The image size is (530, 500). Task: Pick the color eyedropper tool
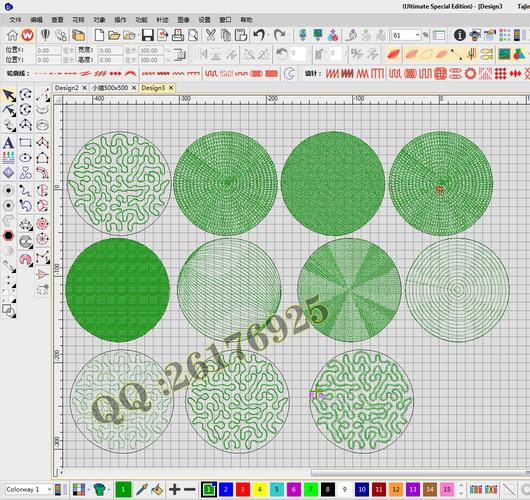[142, 489]
